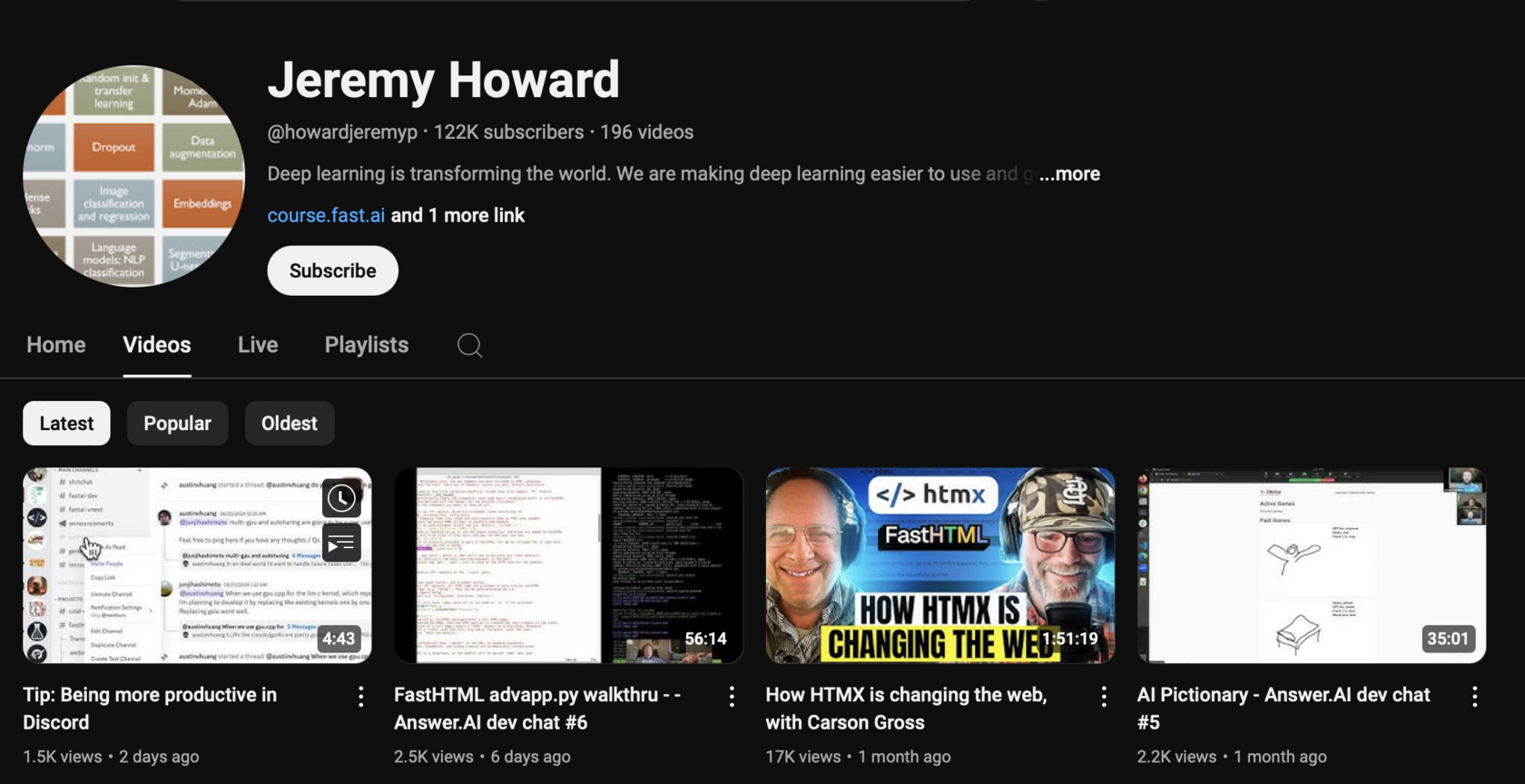This screenshot has height=784, width=1525.
Task: Sort videos by Oldest
Action: pos(290,423)
